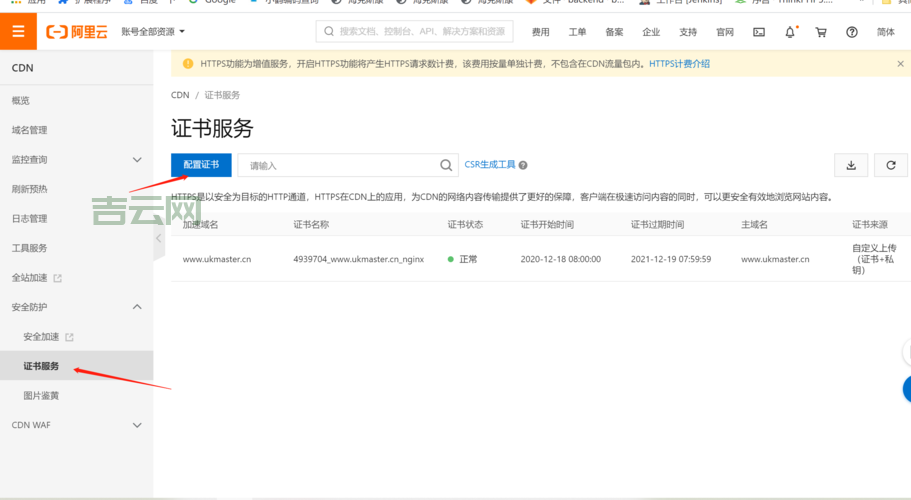Open the orange hamburger menu
The width and height of the screenshot is (911, 500).
click(x=19, y=31)
